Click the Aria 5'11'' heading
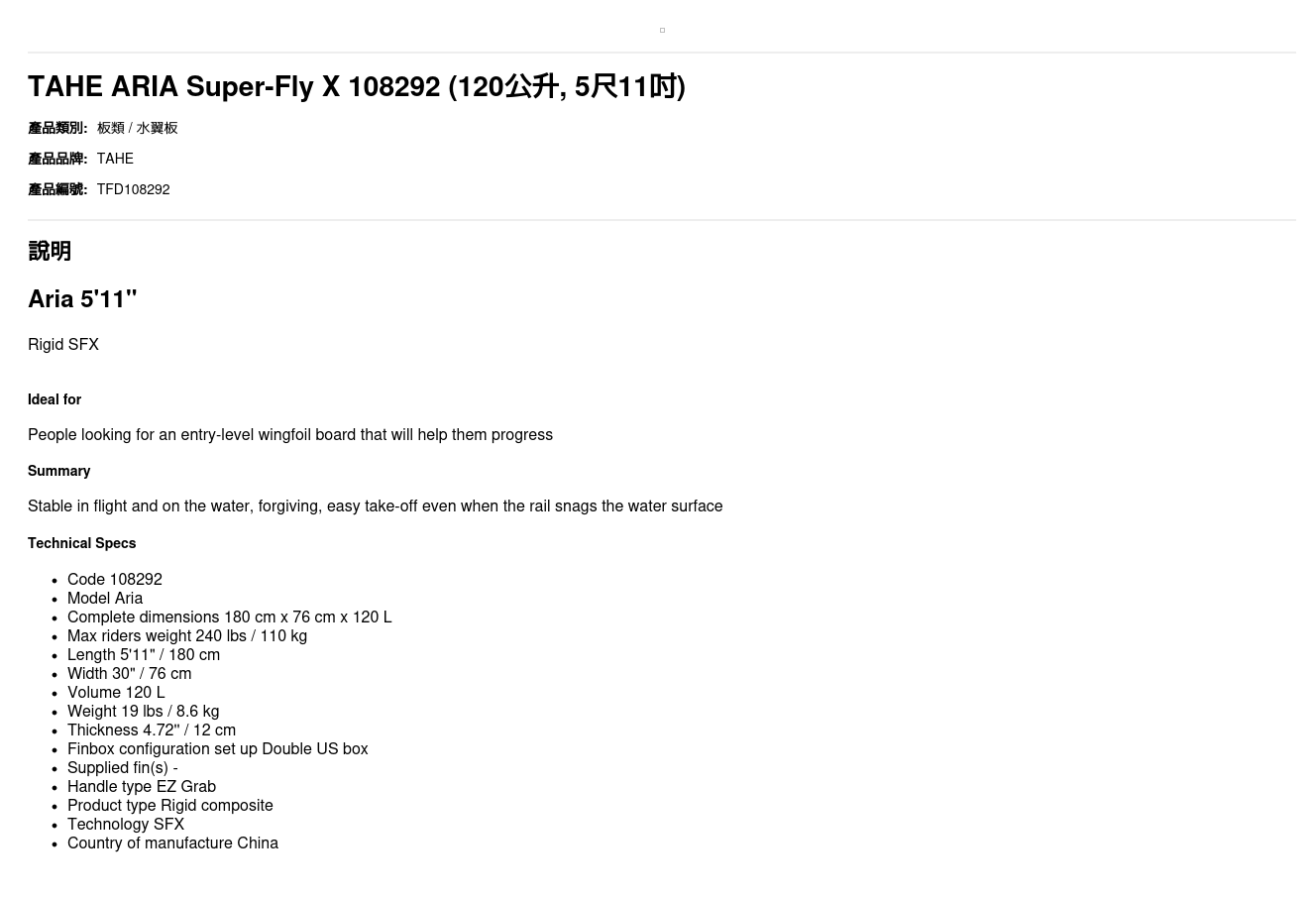This screenshot has height=898, width=1316. 82,299
